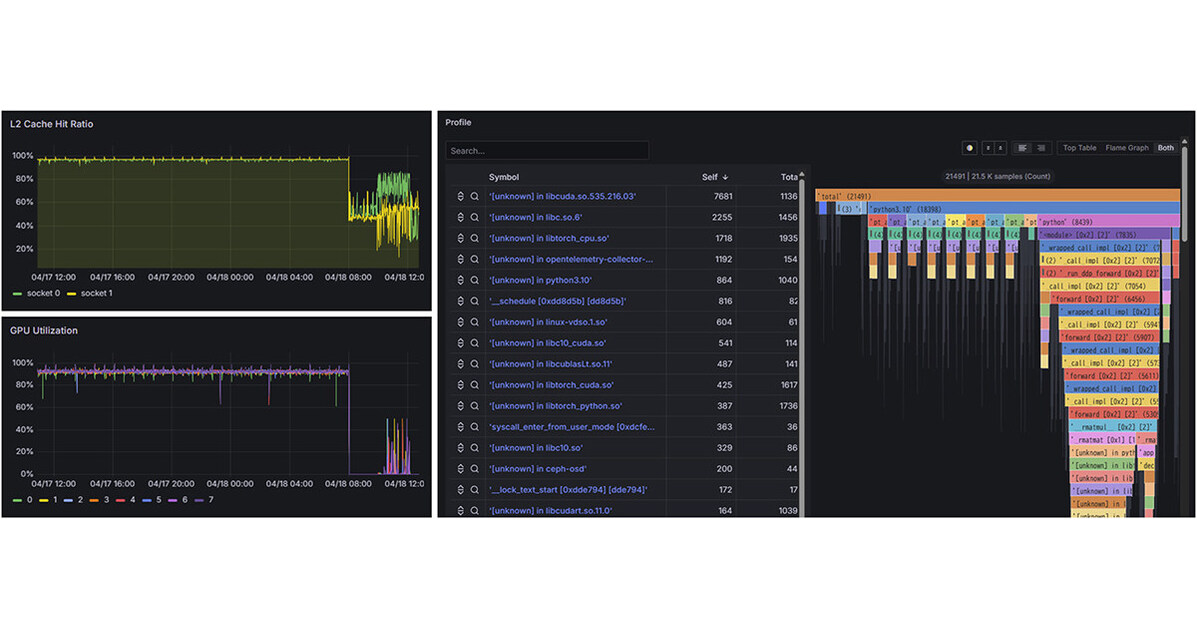Image resolution: width=1197 pixels, height=628 pixels.
Task: Click the left text-align icon in the Profile toolbar
Action: pos(1022,147)
